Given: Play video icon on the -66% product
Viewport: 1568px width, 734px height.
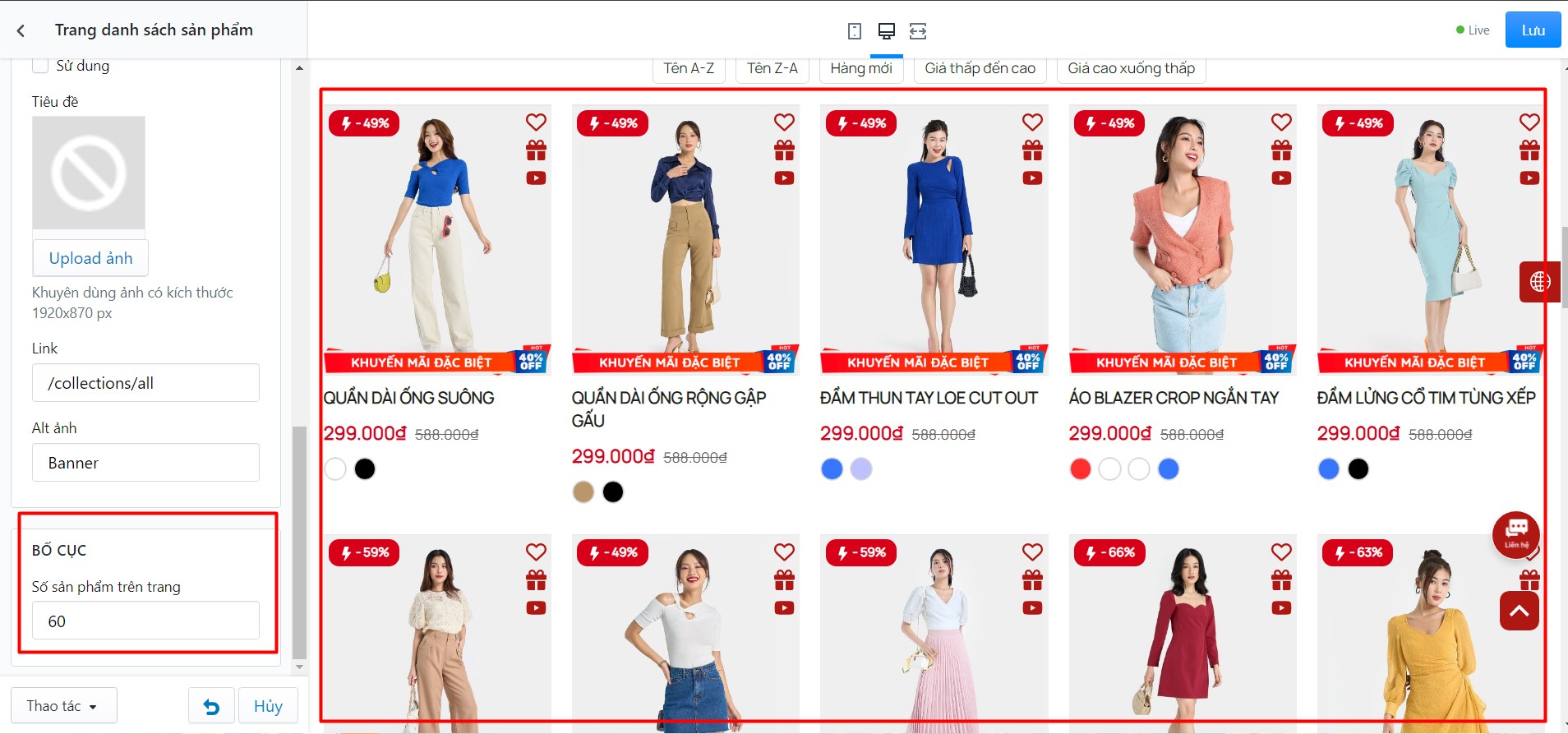Looking at the screenshot, I should (1281, 608).
